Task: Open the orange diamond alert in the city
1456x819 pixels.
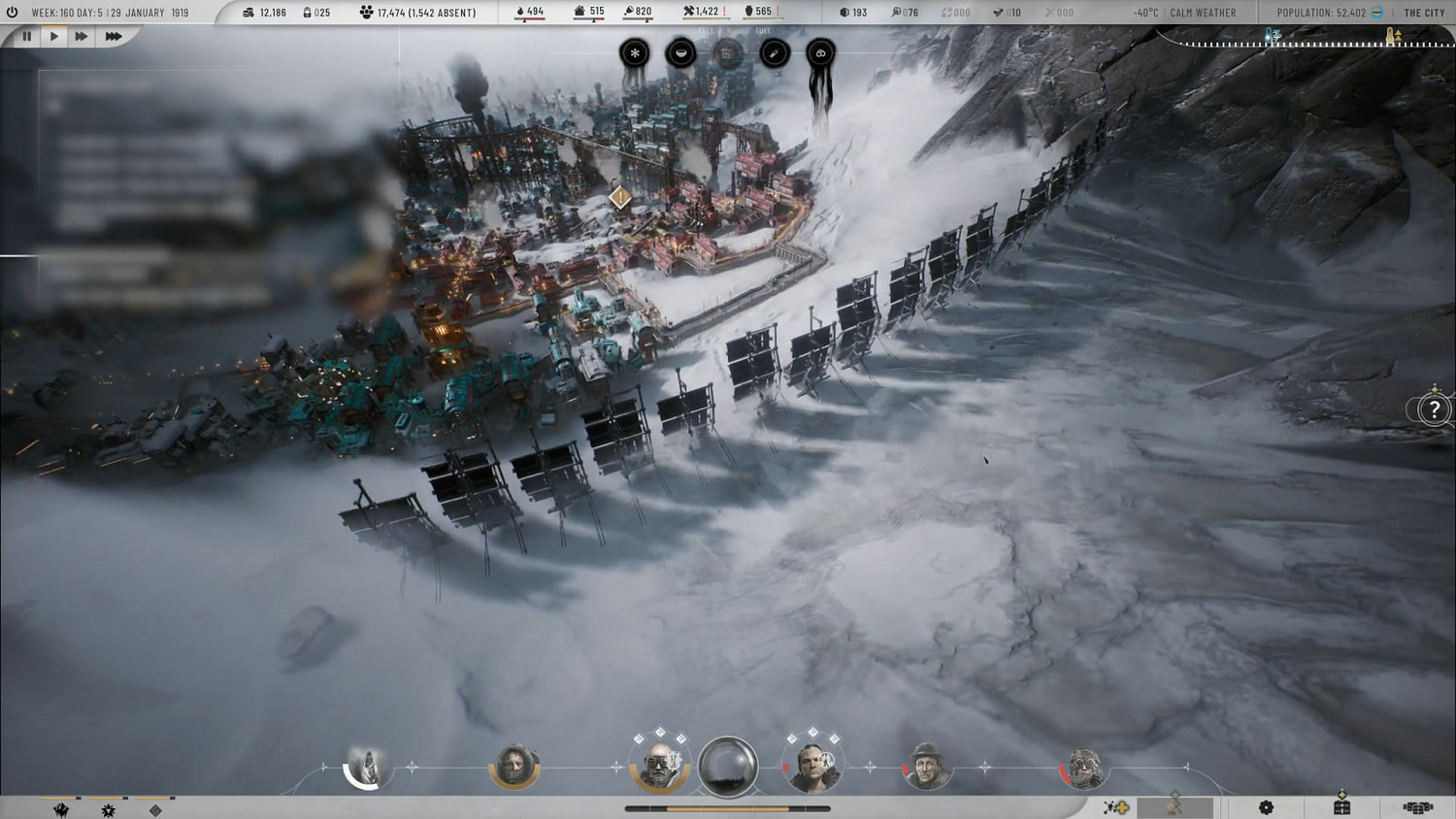Action: click(x=619, y=198)
